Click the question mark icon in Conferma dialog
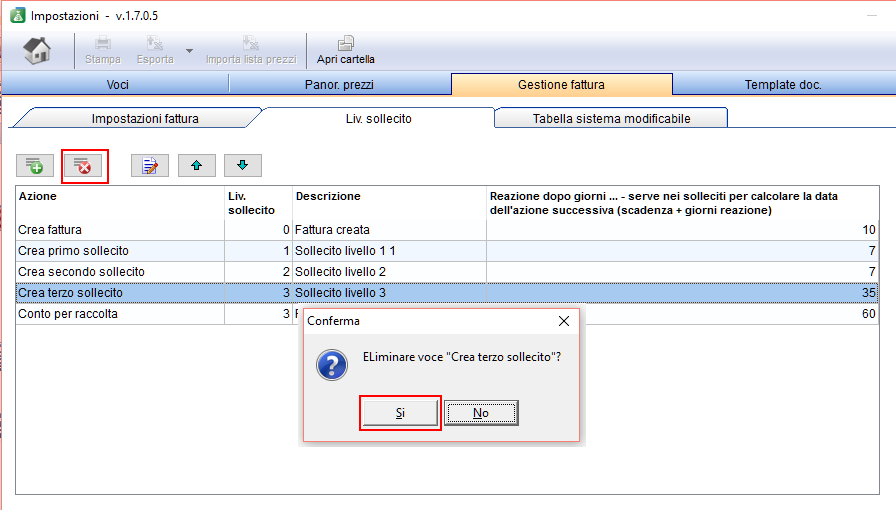The image size is (896, 510). pyautogui.click(x=332, y=365)
